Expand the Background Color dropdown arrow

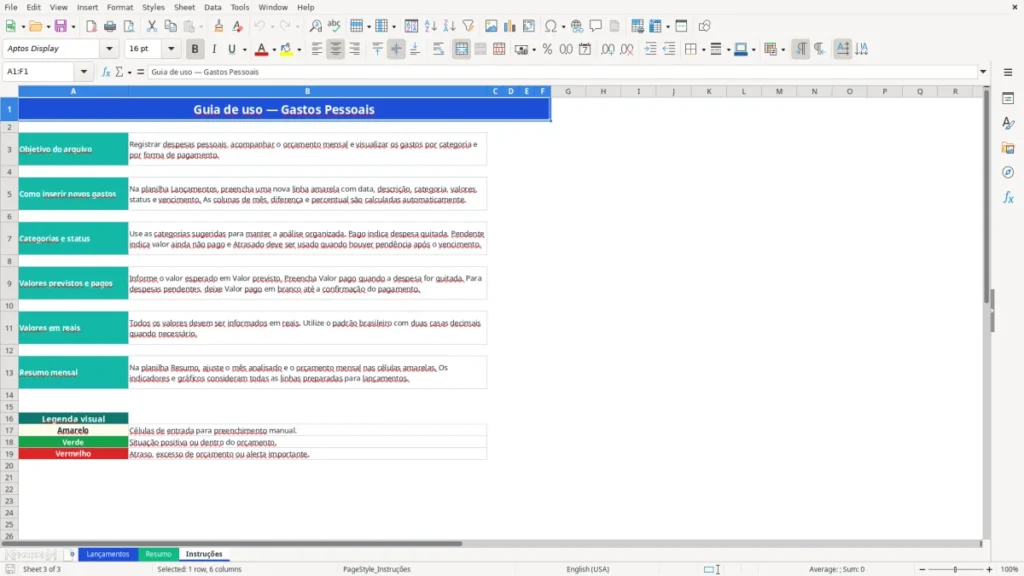coord(299,50)
